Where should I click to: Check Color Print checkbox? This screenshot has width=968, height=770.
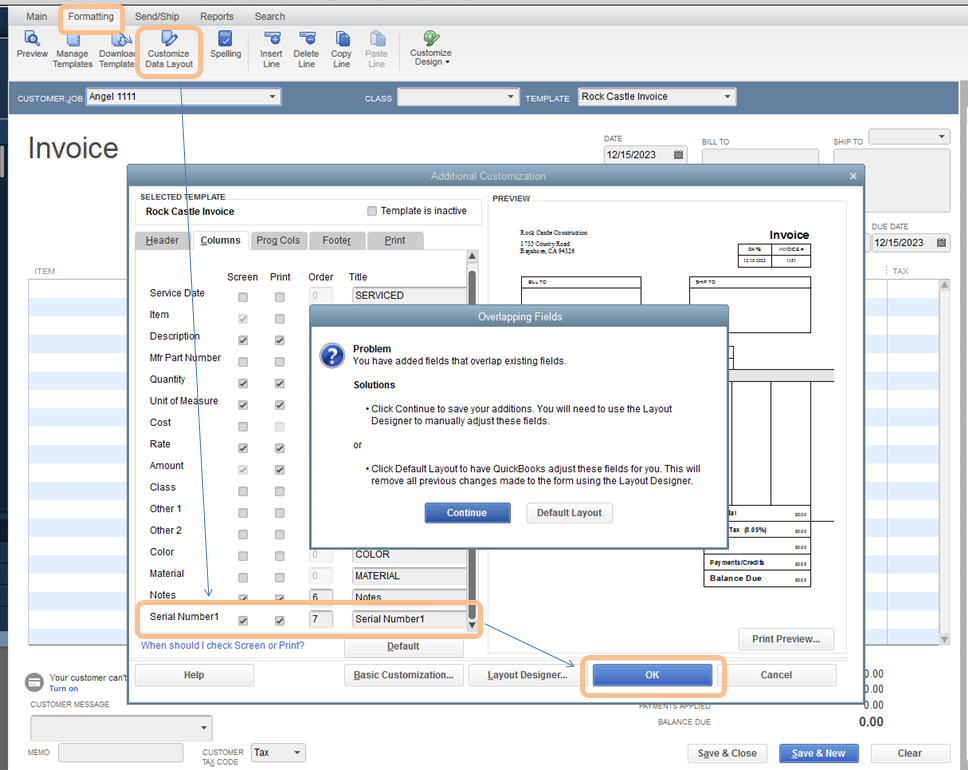coord(280,556)
